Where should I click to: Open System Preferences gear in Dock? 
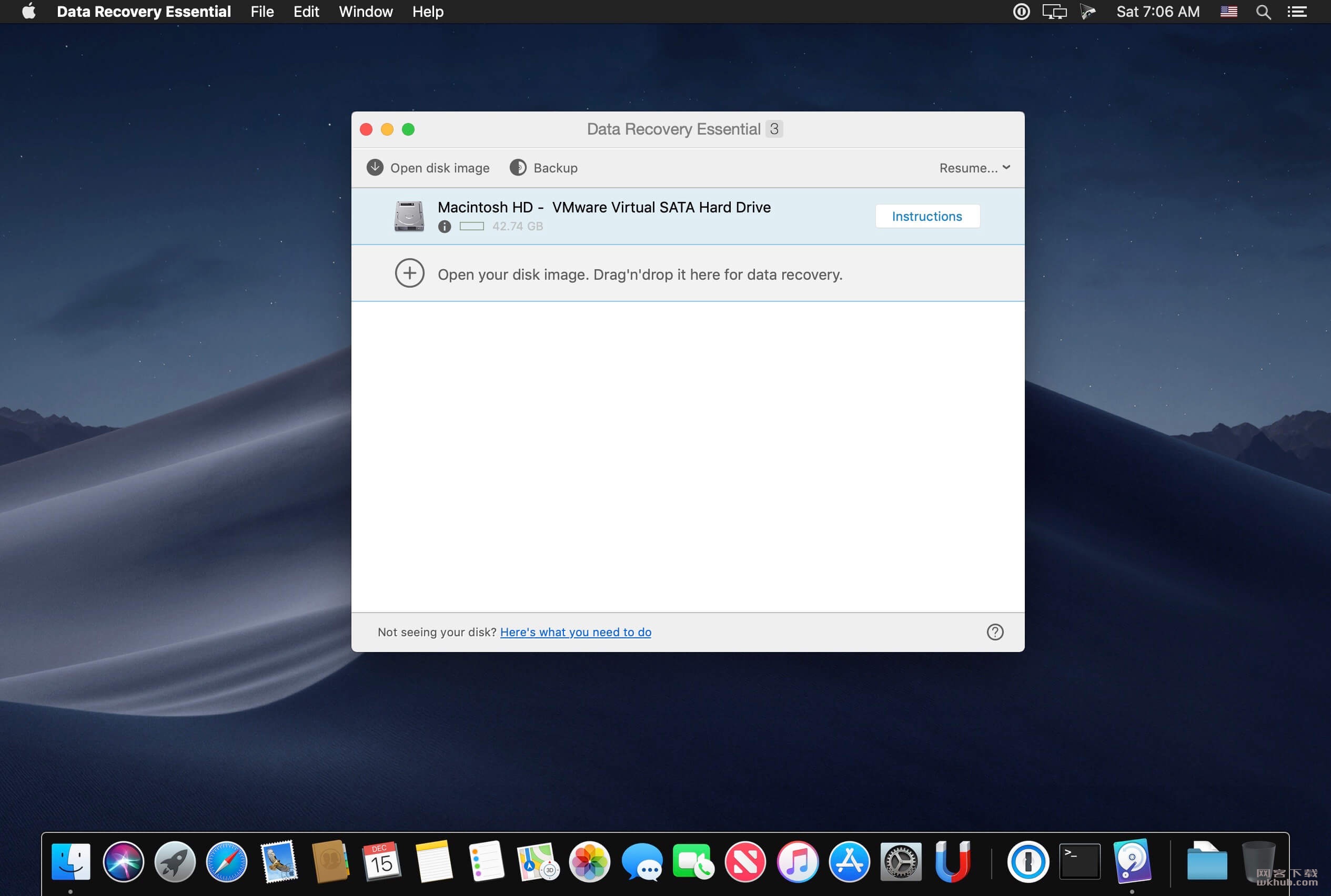[x=901, y=861]
